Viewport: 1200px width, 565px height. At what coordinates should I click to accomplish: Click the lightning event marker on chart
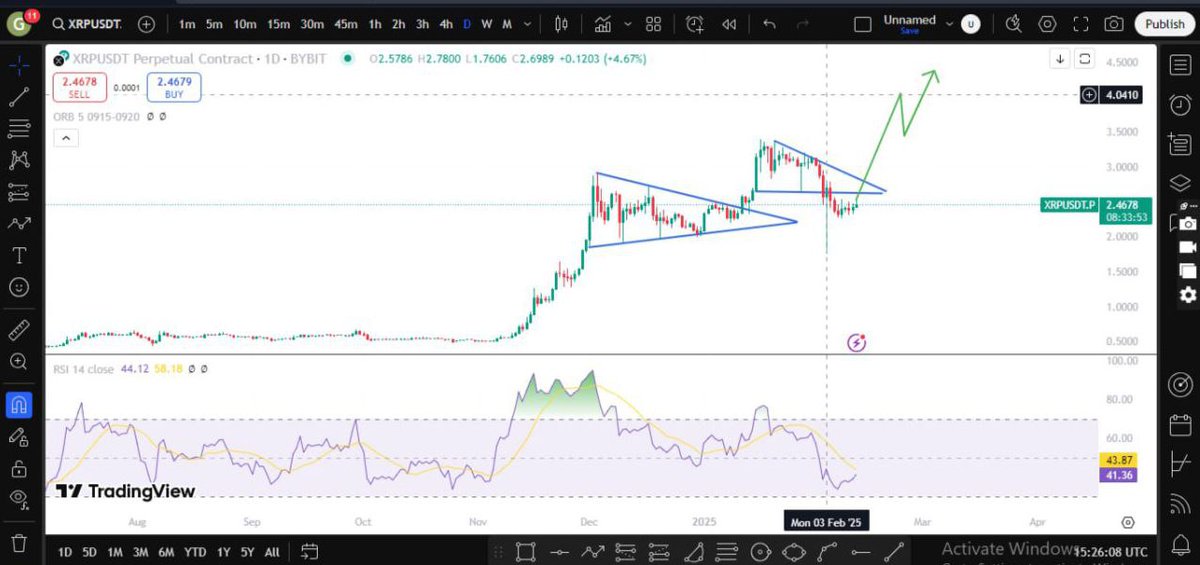coord(856,343)
